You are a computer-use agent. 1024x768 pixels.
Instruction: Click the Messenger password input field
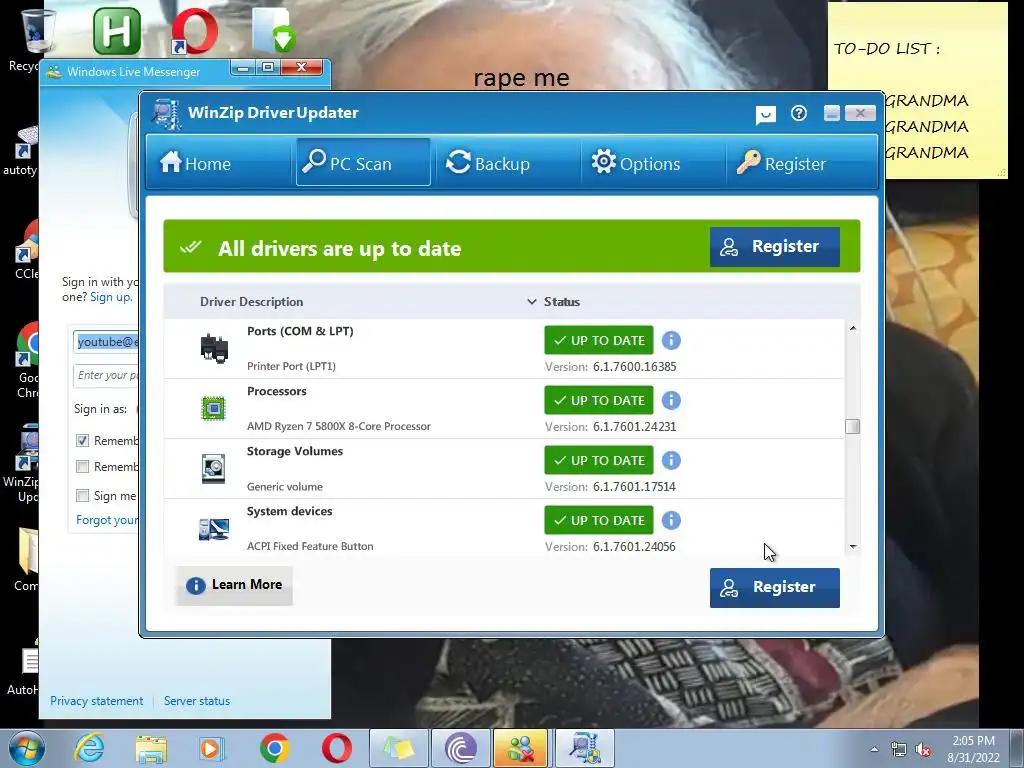click(106, 376)
